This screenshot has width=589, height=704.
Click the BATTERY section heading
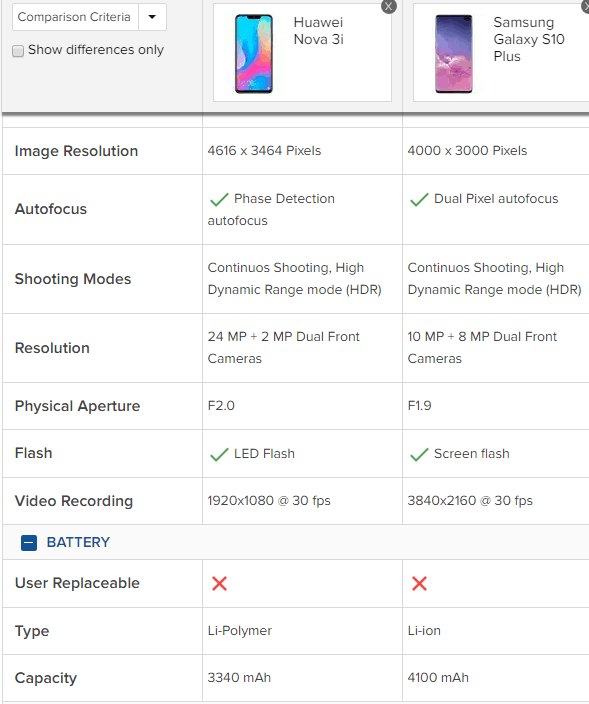(x=78, y=542)
